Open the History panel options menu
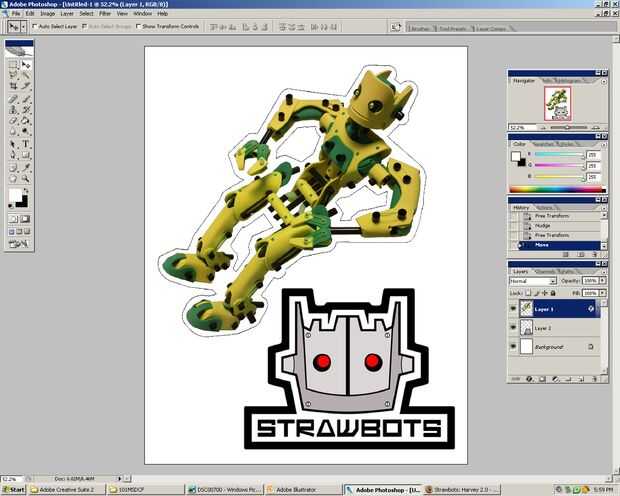 603,208
